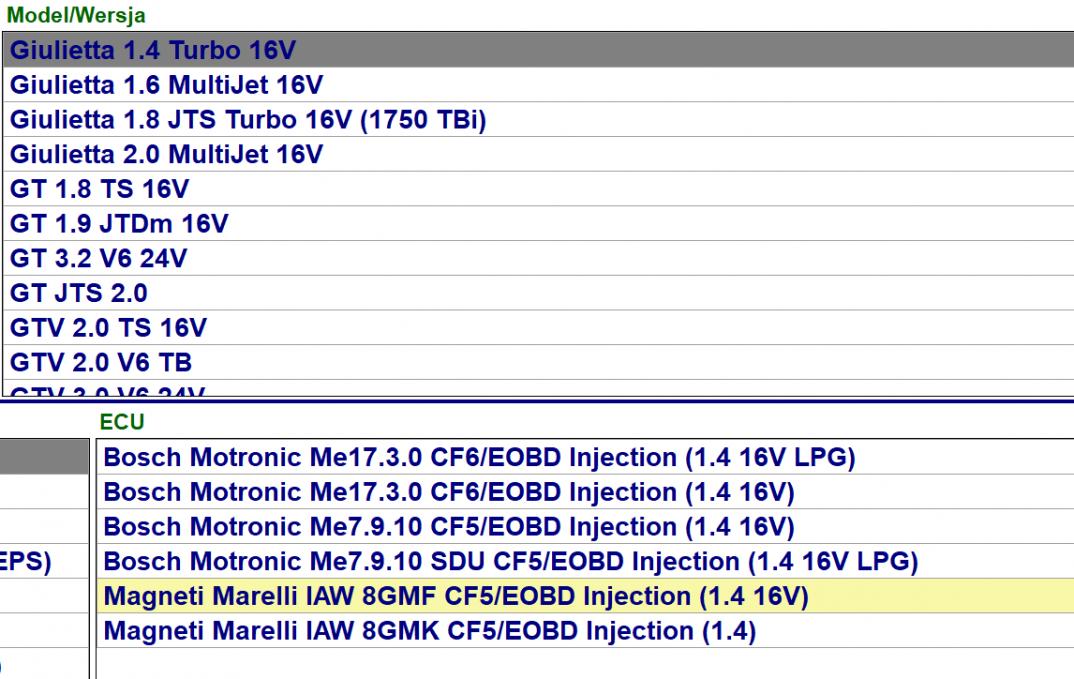Select Magneti Marelli IAW 8GMF ECU
This screenshot has height=679, width=1074.
(455, 596)
